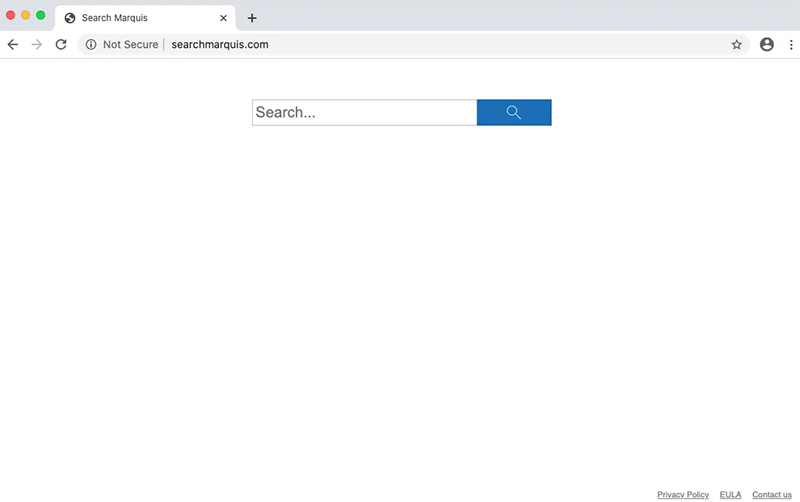
Task: Open the EULA link
Action: [x=730, y=495]
